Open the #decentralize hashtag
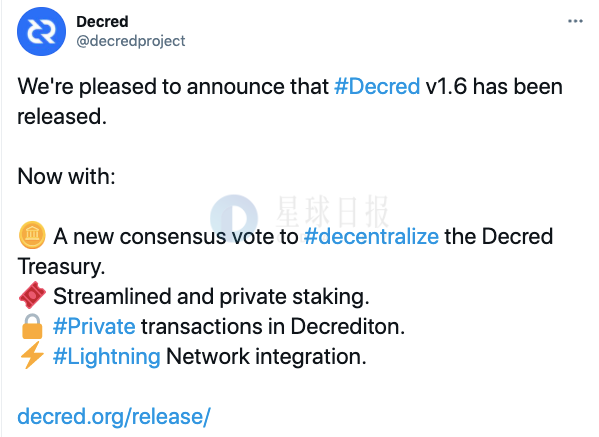Image resolution: width=599 pixels, height=437 pixels. point(371,236)
